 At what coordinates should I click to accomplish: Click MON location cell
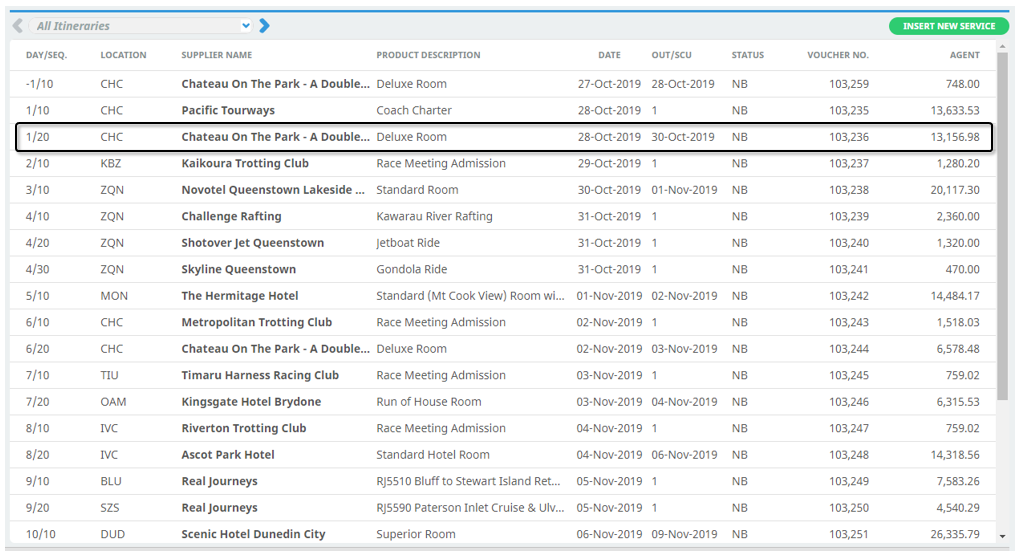(x=114, y=295)
